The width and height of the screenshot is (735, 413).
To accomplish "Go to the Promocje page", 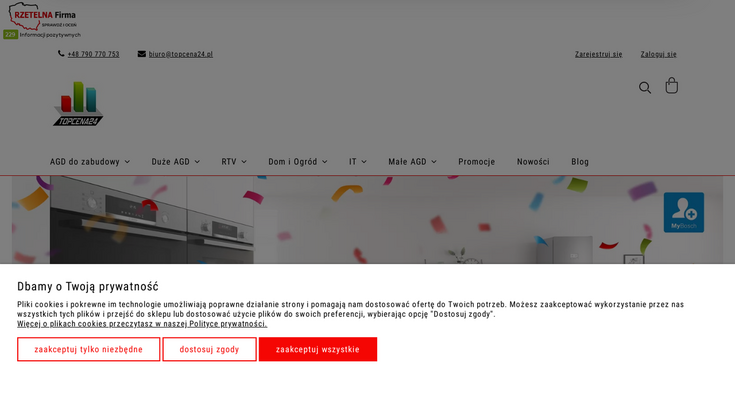I will coord(476,162).
